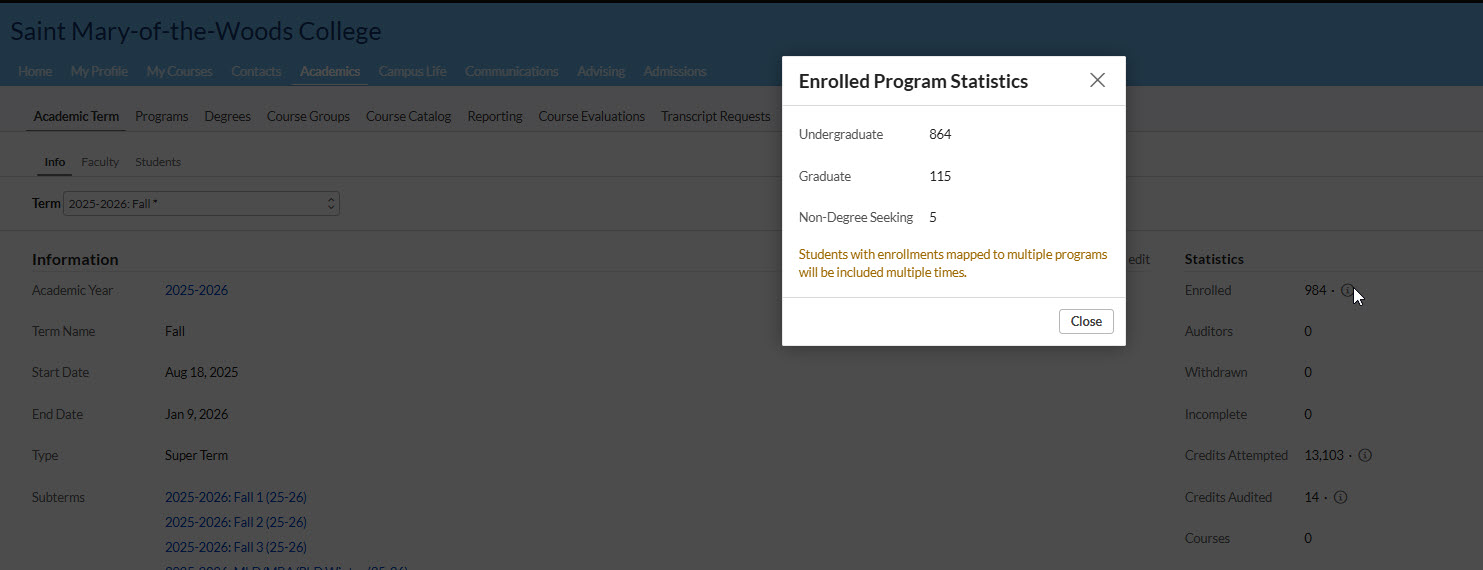Open Admissions from the top navigation
This screenshot has height=570, width=1483.
point(675,71)
